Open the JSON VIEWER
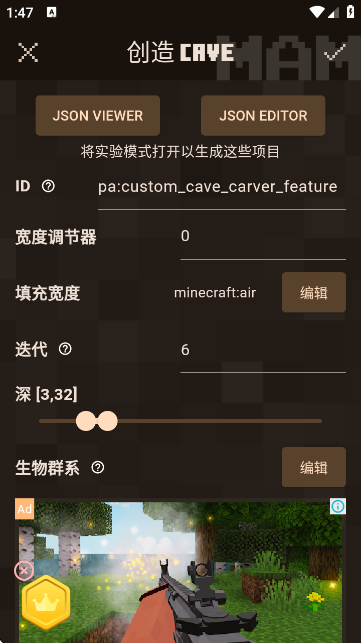361x643 pixels. coord(98,116)
